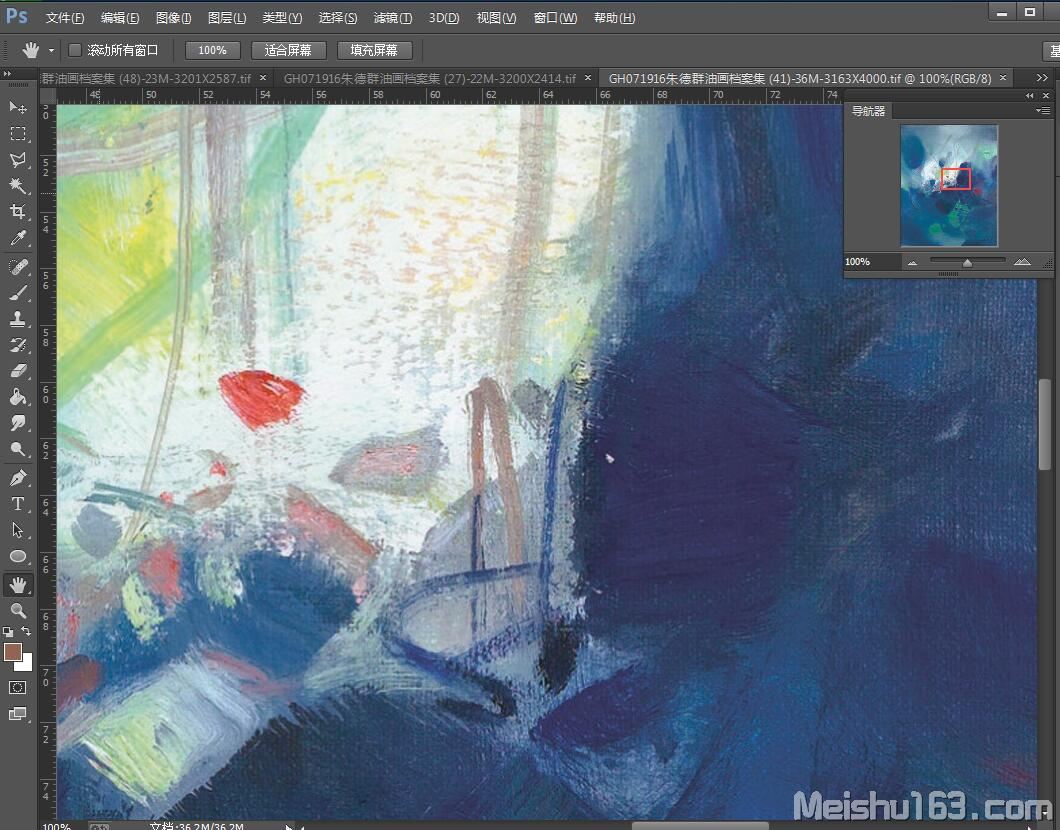Close the (27)-22M-3200X2414.tif document tab

pyautogui.click(x=587, y=78)
